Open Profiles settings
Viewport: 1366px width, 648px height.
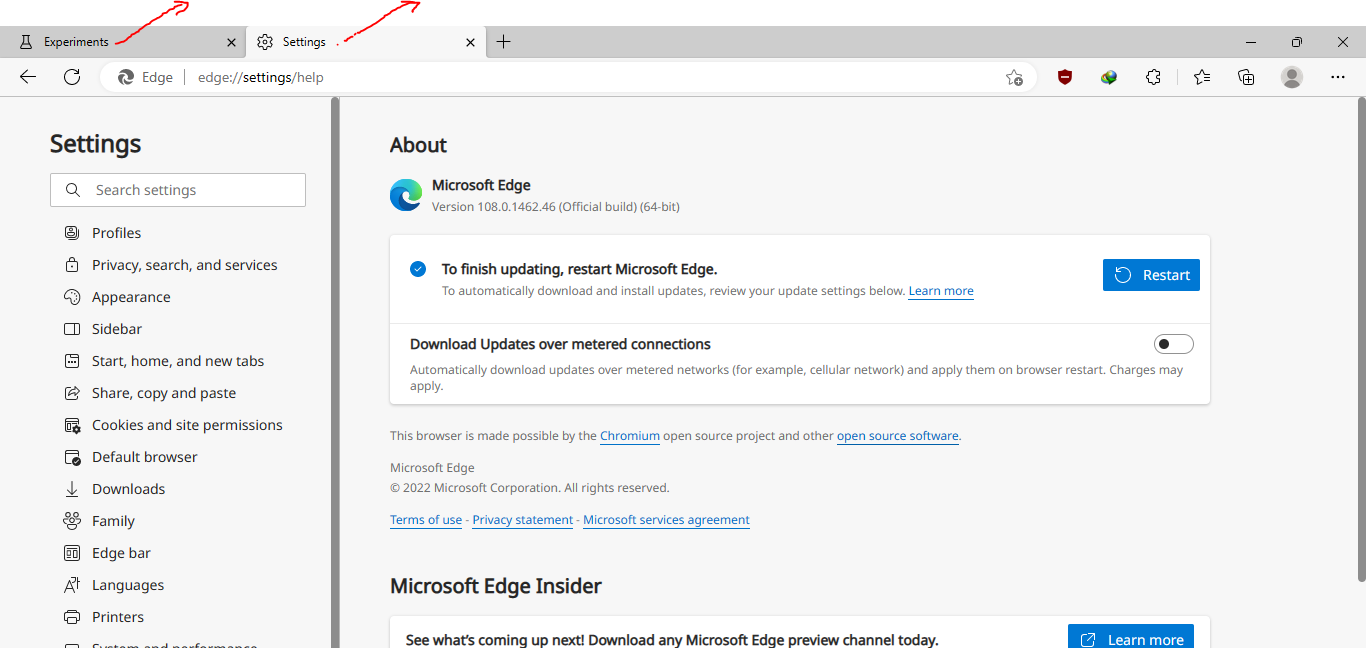pos(116,233)
